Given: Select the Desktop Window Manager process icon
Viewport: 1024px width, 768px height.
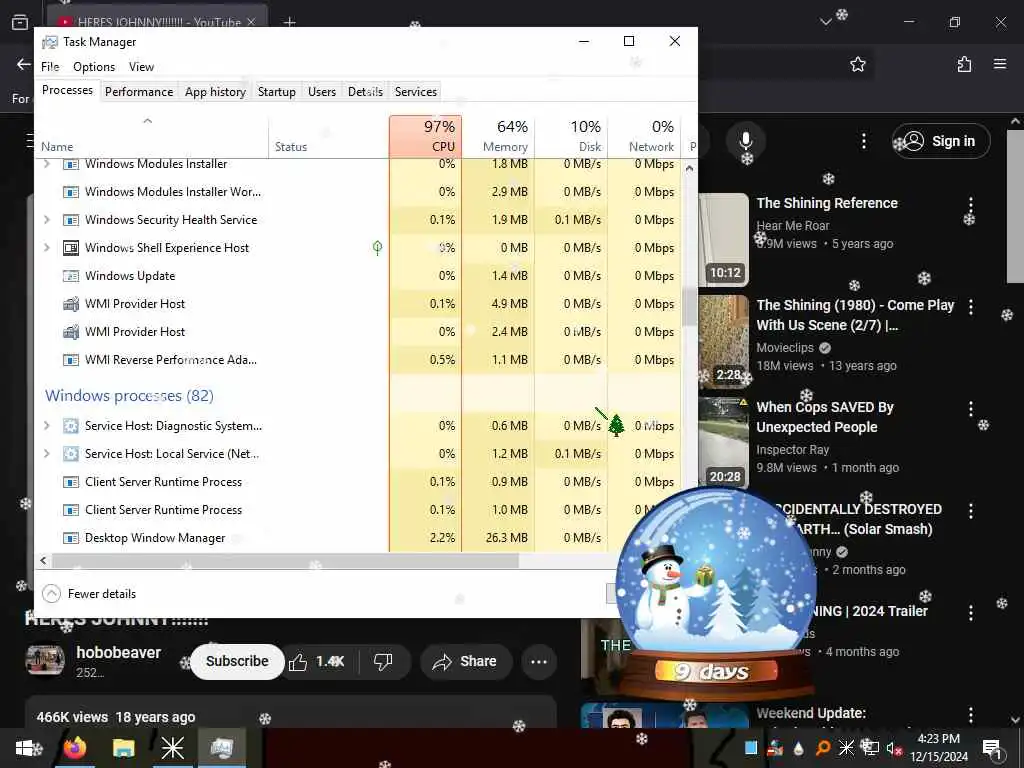Looking at the screenshot, I should pos(71,538).
